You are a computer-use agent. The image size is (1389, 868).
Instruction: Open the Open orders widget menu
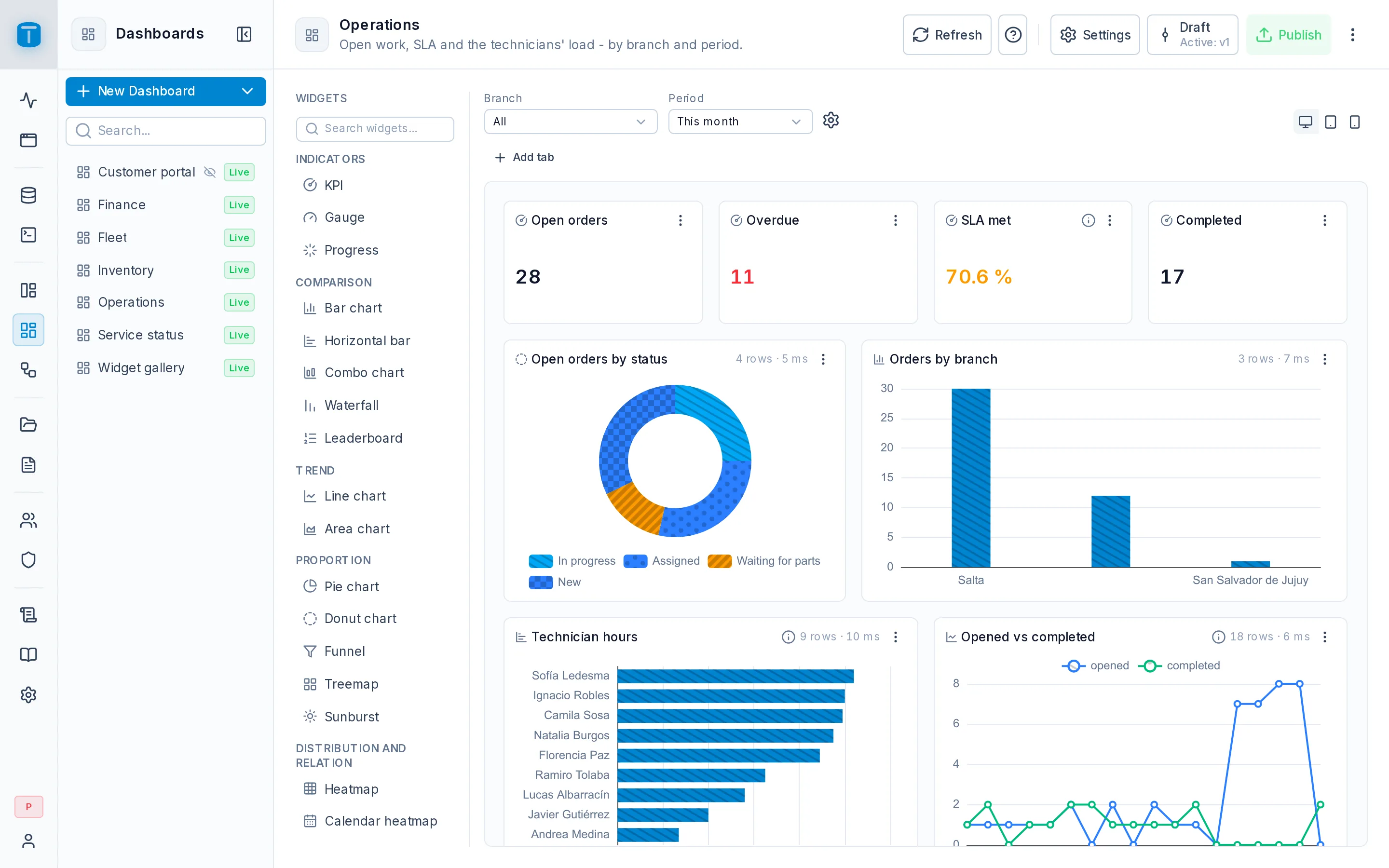pyautogui.click(x=680, y=220)
